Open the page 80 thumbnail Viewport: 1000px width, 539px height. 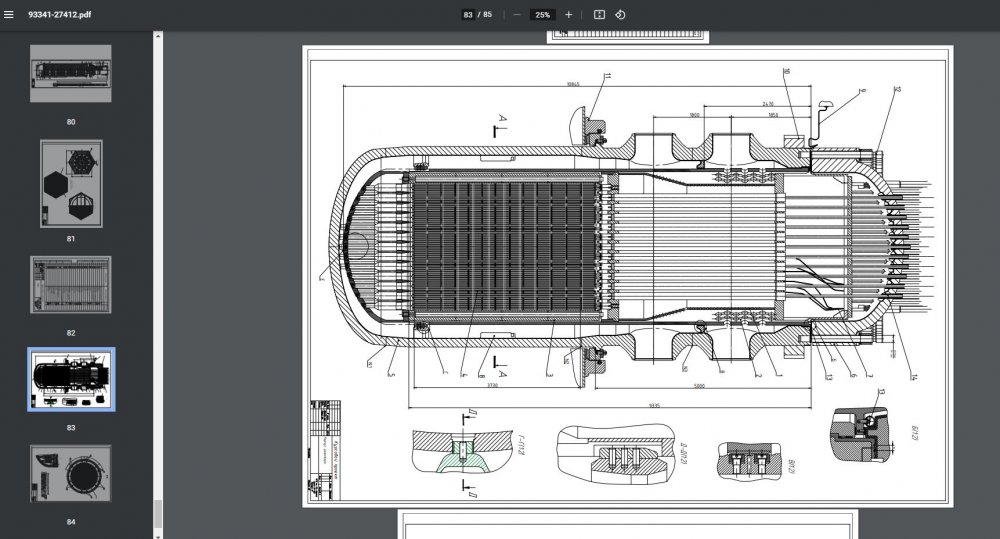click(71, 73)
